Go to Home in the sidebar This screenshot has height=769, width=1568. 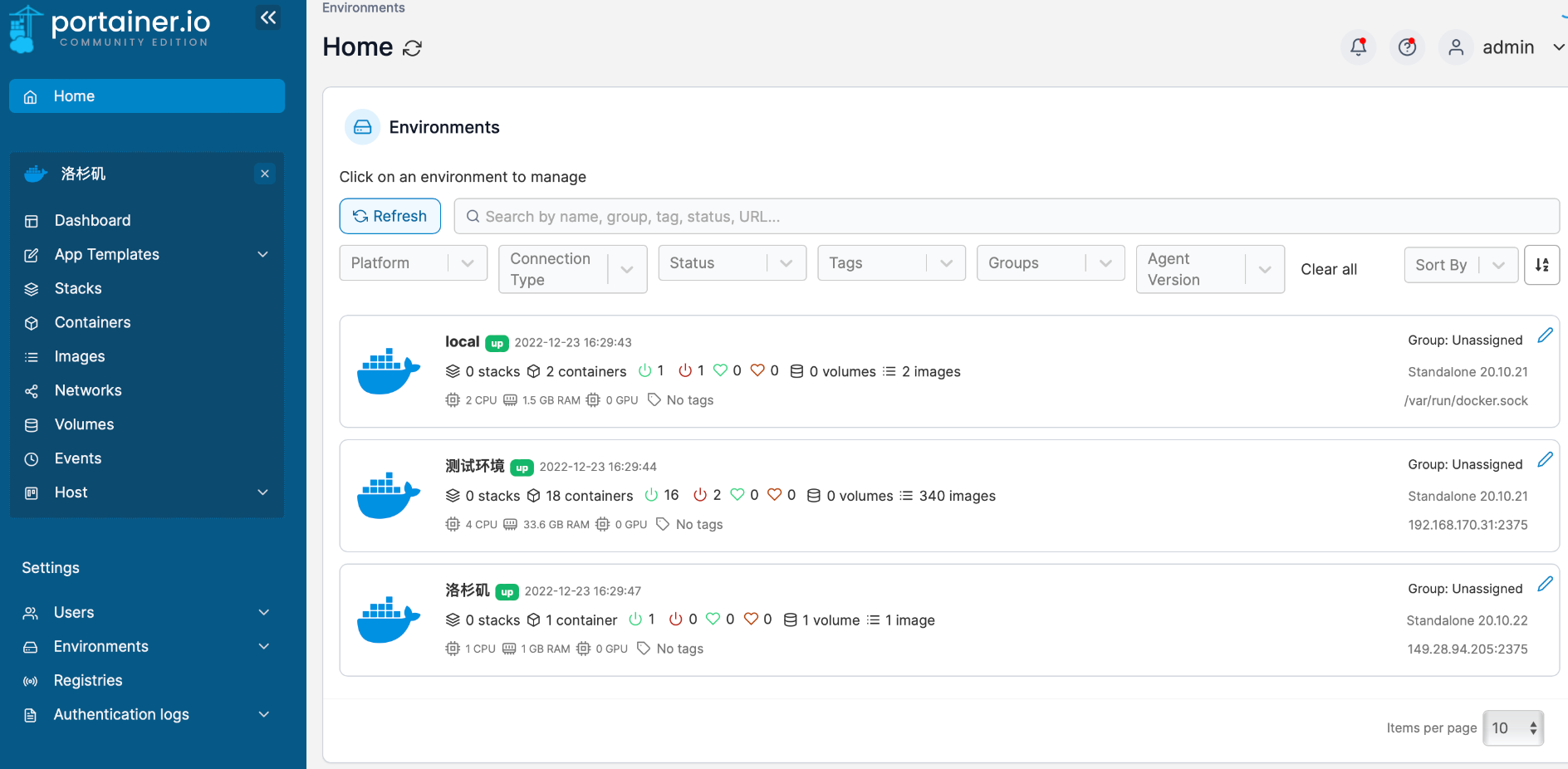[x=147, y=96]
